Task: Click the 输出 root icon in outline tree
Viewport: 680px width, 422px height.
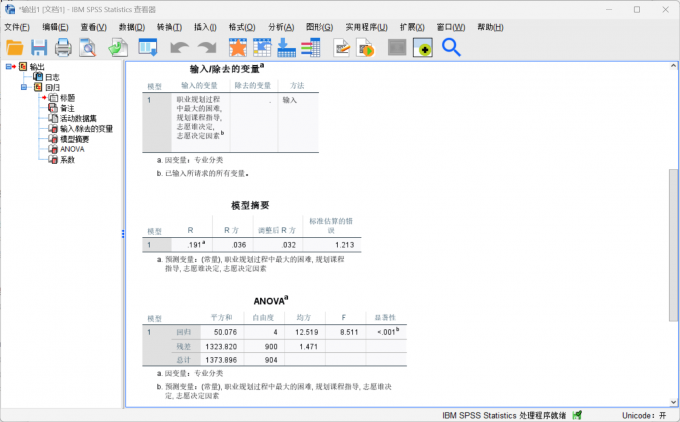Action: (x=23, y=66)
